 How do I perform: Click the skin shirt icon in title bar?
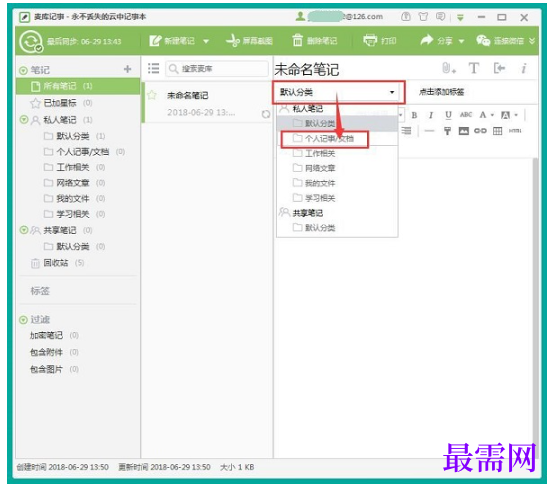[423, 17]
